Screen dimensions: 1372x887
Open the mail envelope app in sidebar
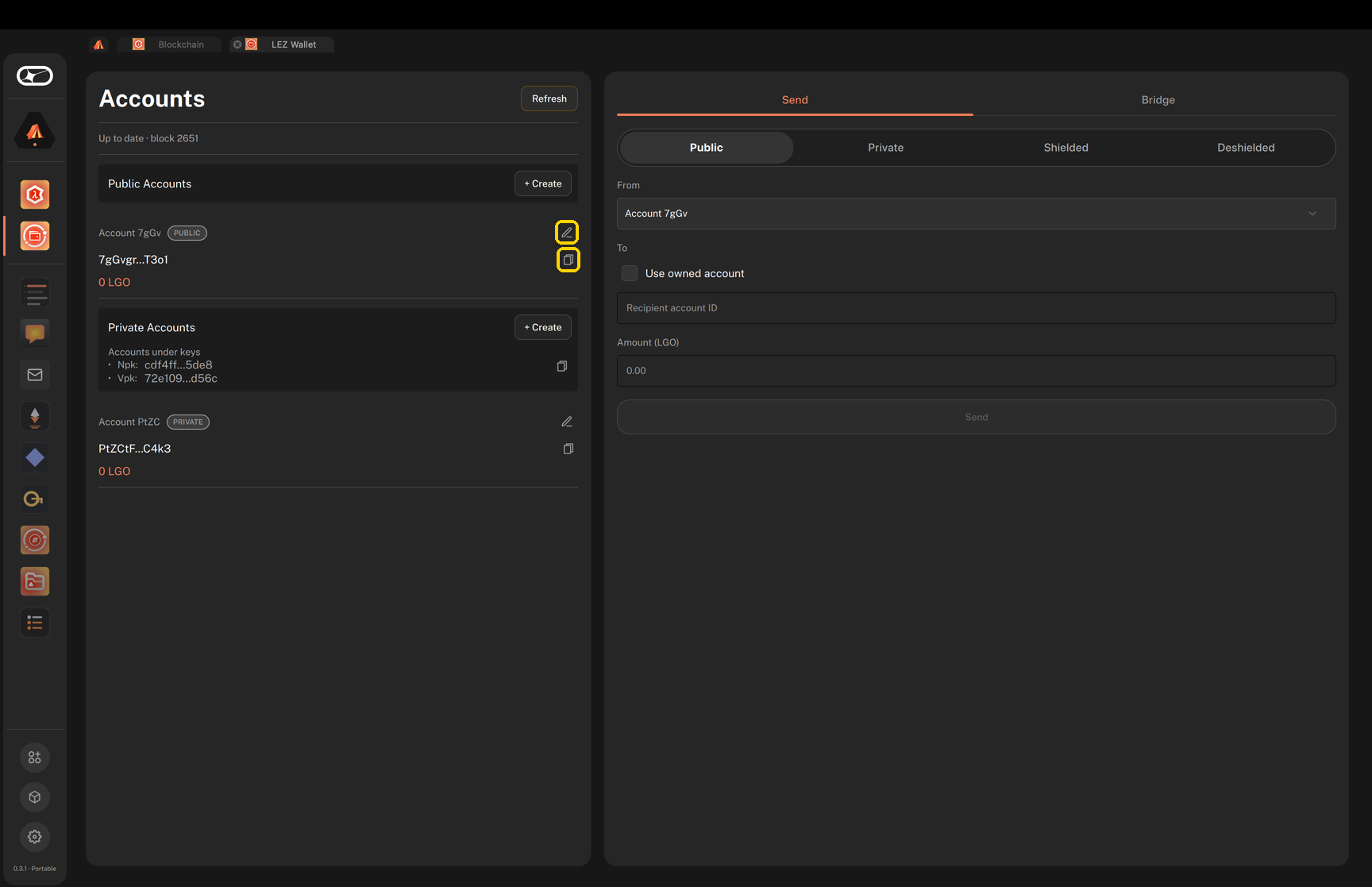pyautogui.click(x=35, y=375)
